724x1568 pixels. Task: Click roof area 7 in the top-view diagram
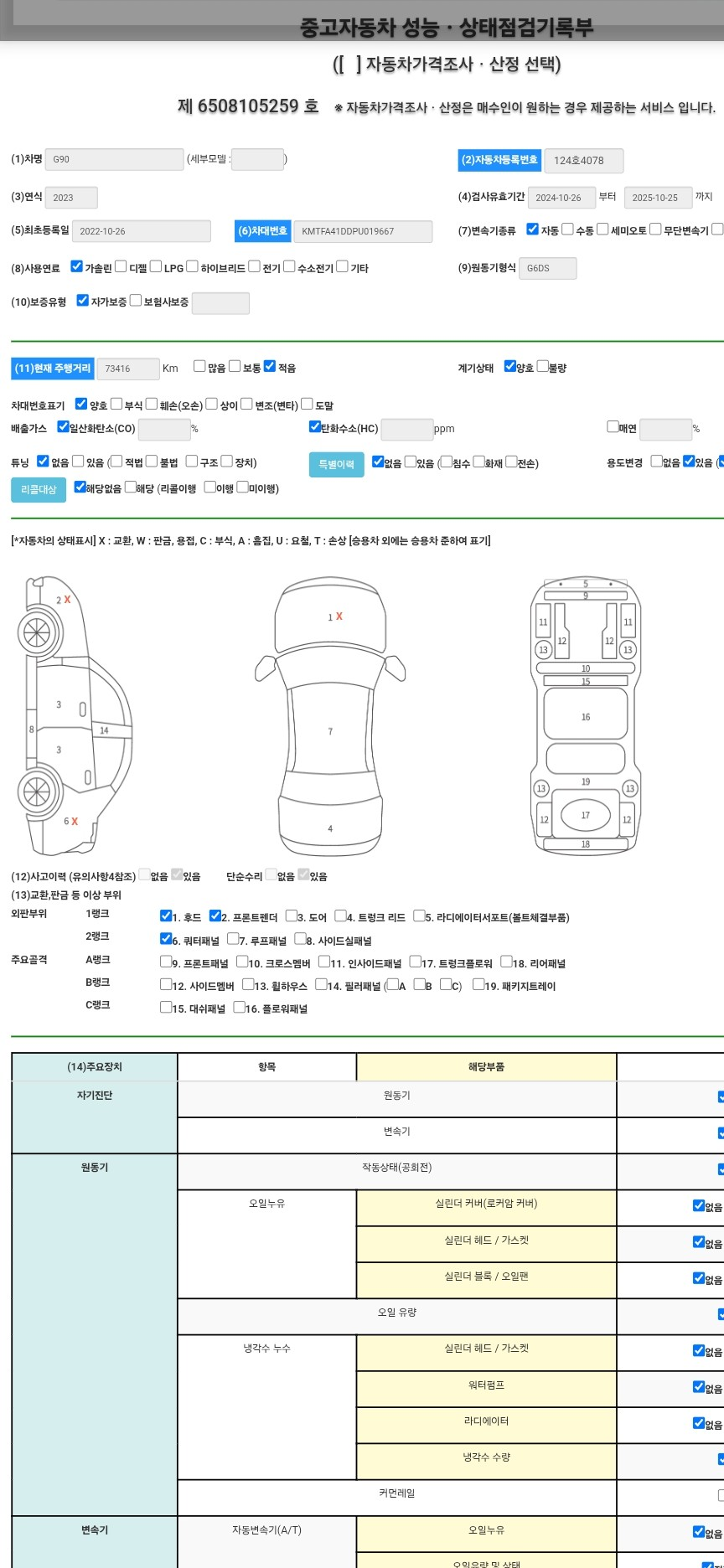tap(330, 731)
